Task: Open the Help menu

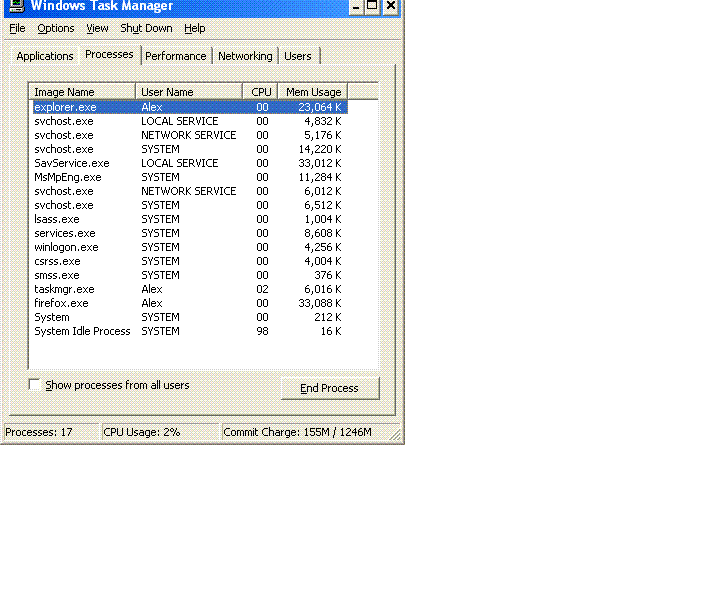Action: (x=194, y=28)
